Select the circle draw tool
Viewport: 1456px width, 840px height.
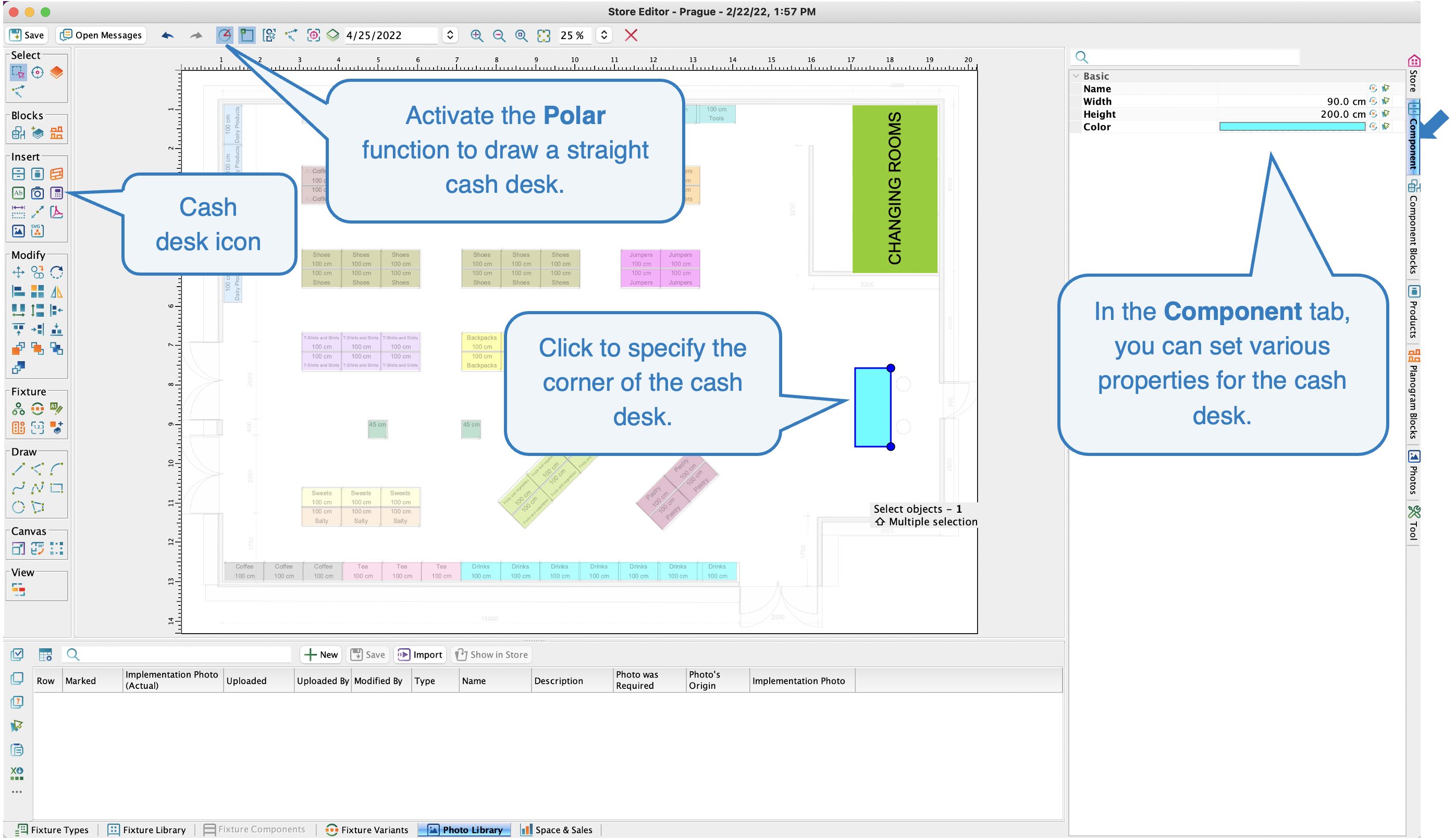18,507
